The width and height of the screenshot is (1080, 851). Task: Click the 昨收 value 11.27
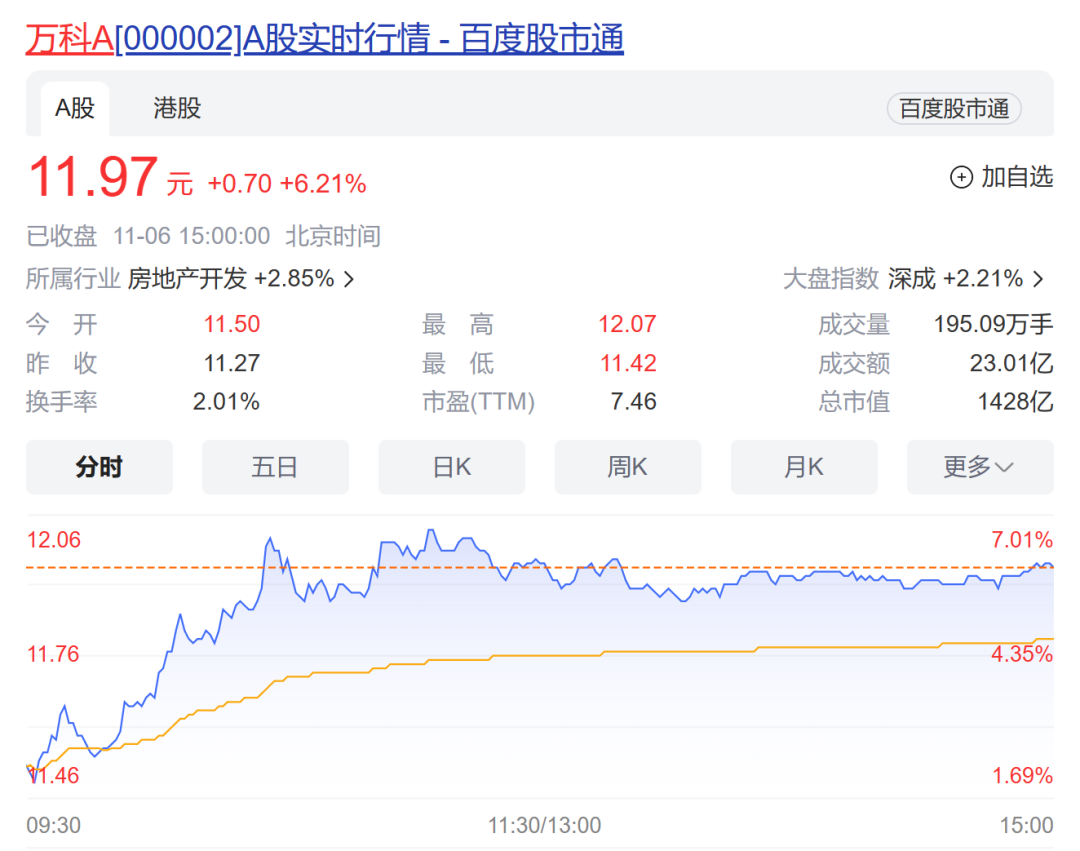click(232, 363)
